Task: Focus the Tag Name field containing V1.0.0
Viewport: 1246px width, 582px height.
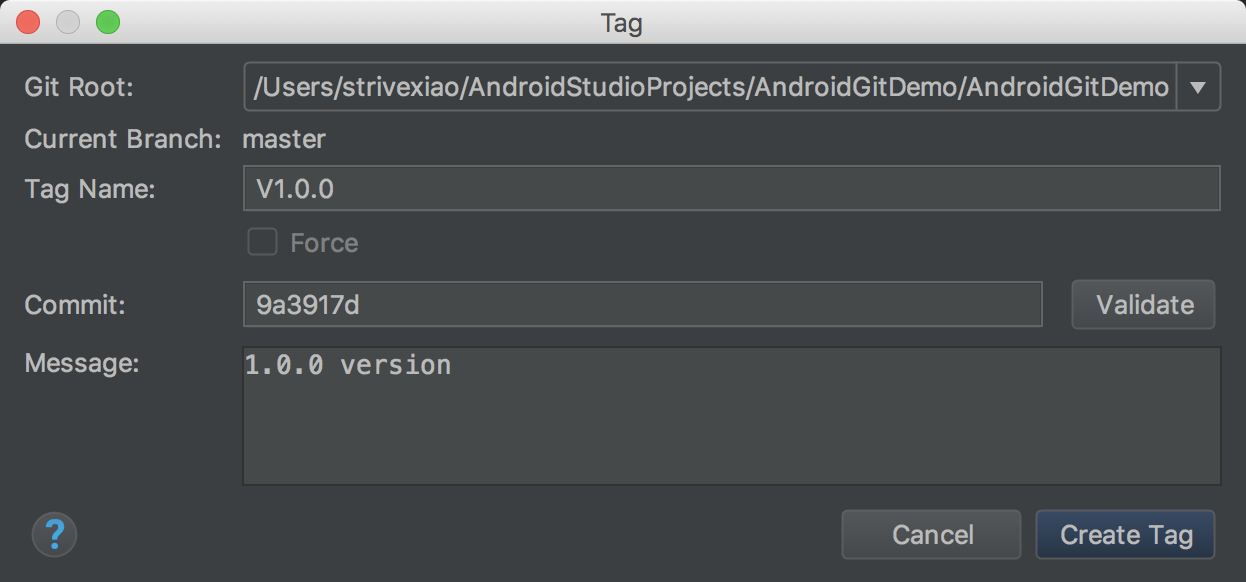Action: click(731, 188)
